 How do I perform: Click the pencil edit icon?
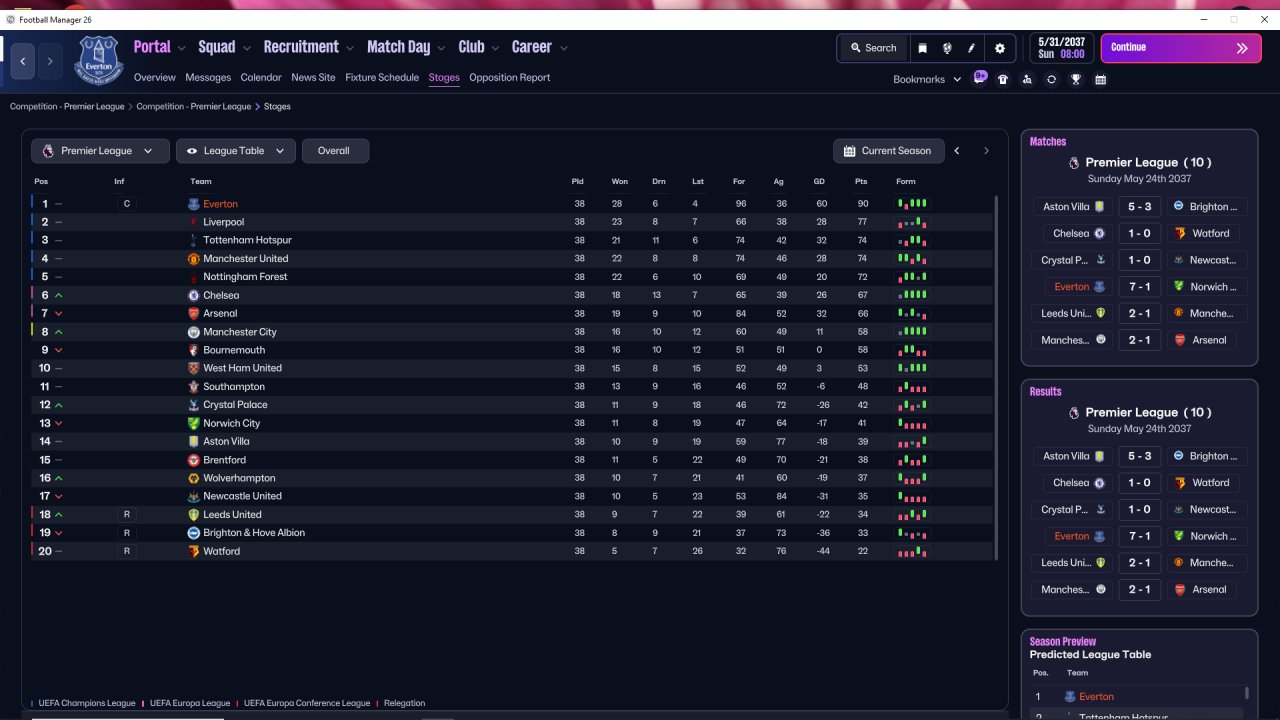point(971,48)
